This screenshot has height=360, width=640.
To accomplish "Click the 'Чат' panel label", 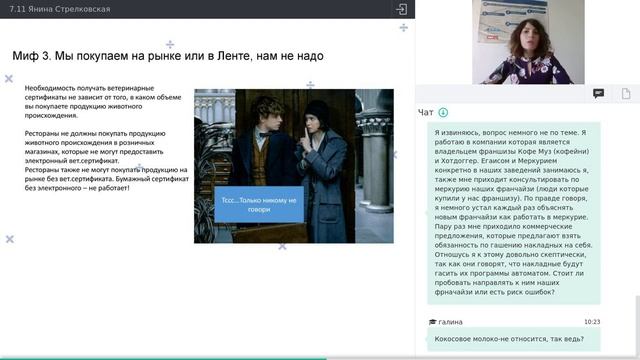I will 425,113.
